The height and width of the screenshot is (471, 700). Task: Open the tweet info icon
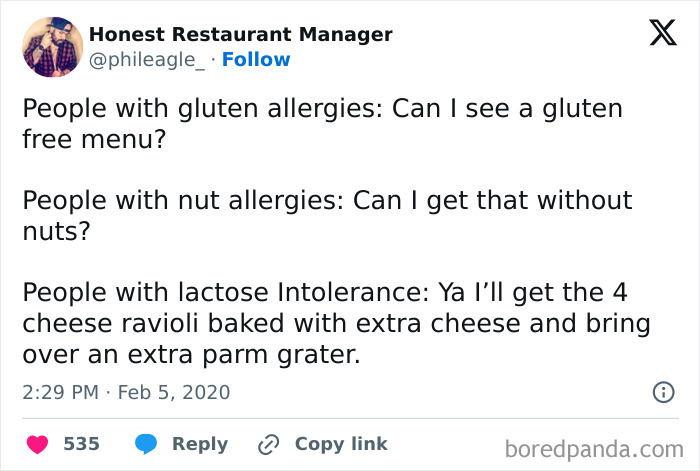point(663,393)
